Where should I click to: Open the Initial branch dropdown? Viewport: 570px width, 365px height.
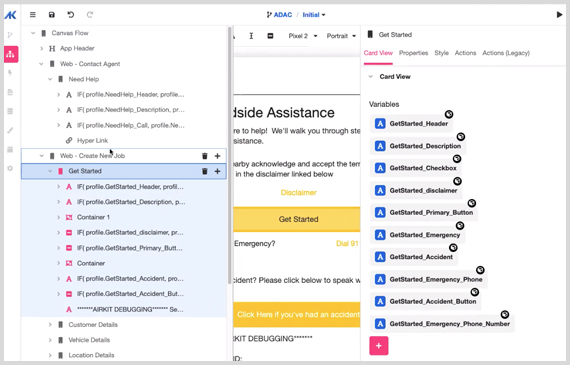tap(314, 15)
